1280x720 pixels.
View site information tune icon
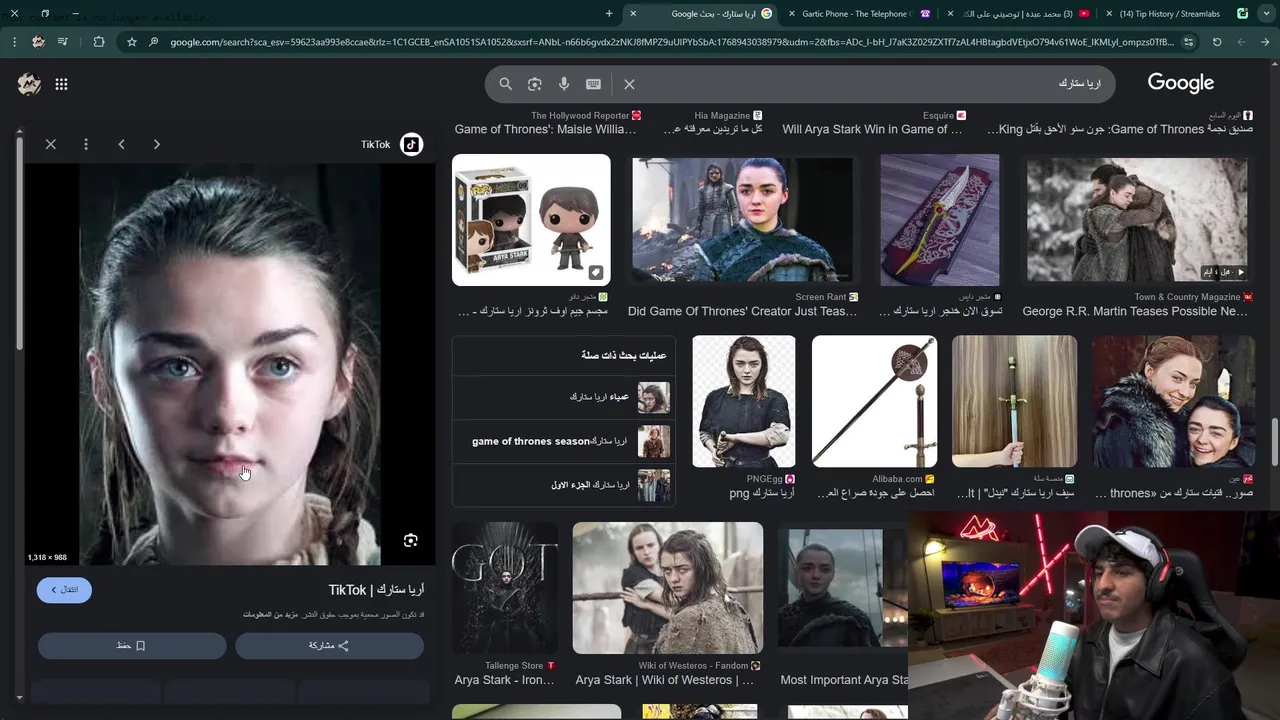(1188, 42)
